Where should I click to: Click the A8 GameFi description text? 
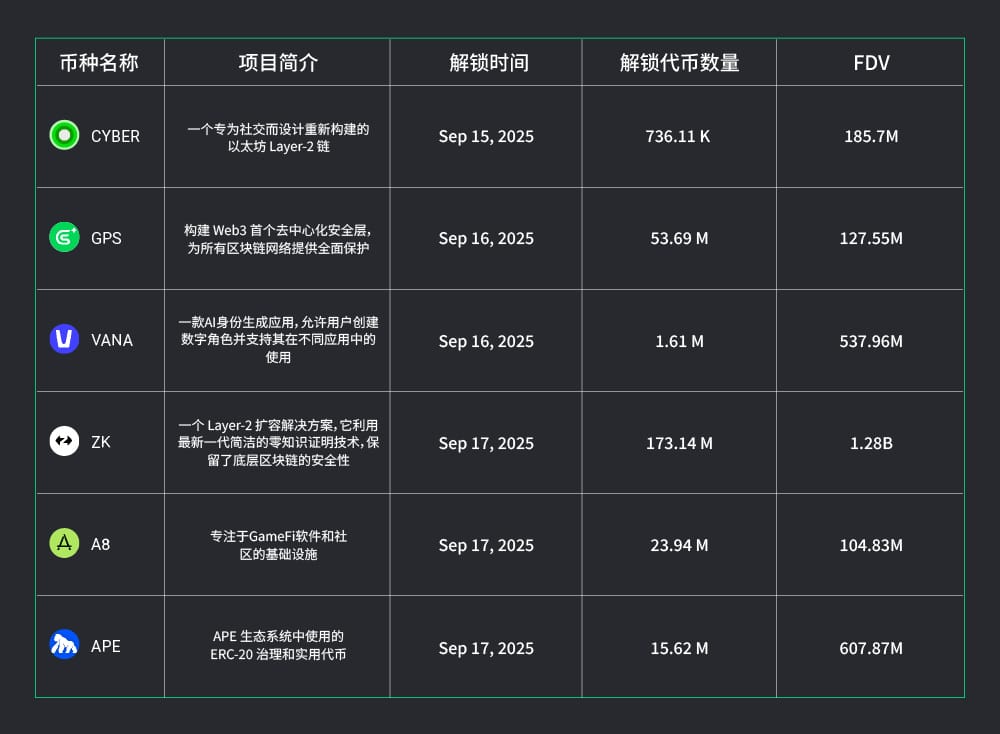pos(278,545)
